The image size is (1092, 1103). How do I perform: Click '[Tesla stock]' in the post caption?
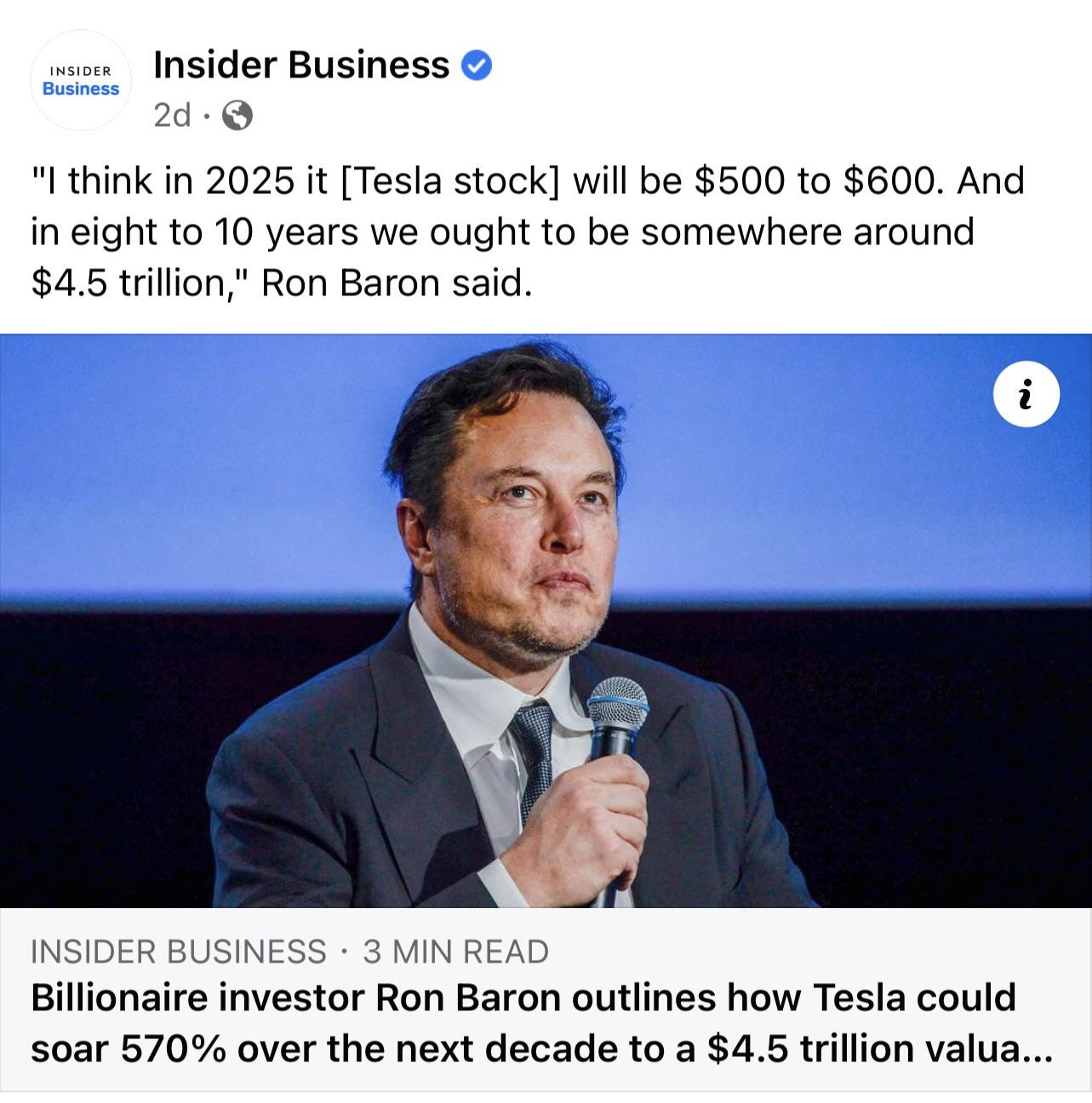point(449,181)
